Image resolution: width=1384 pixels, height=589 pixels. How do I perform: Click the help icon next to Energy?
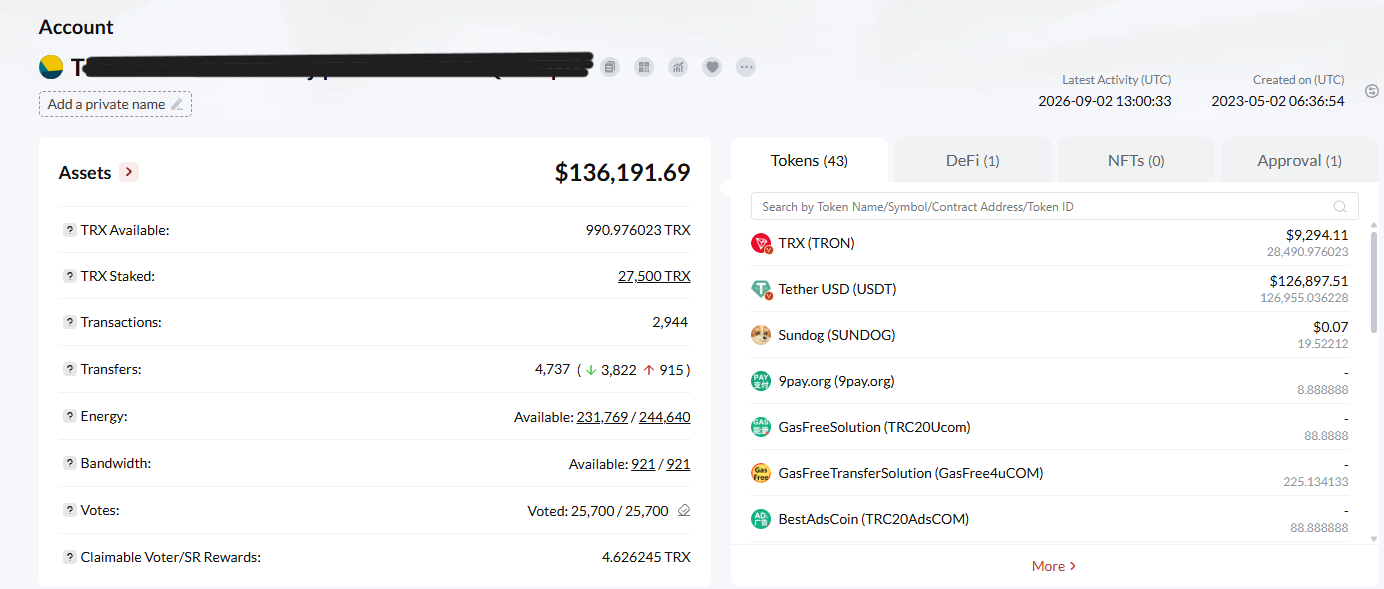pos(69,416)
